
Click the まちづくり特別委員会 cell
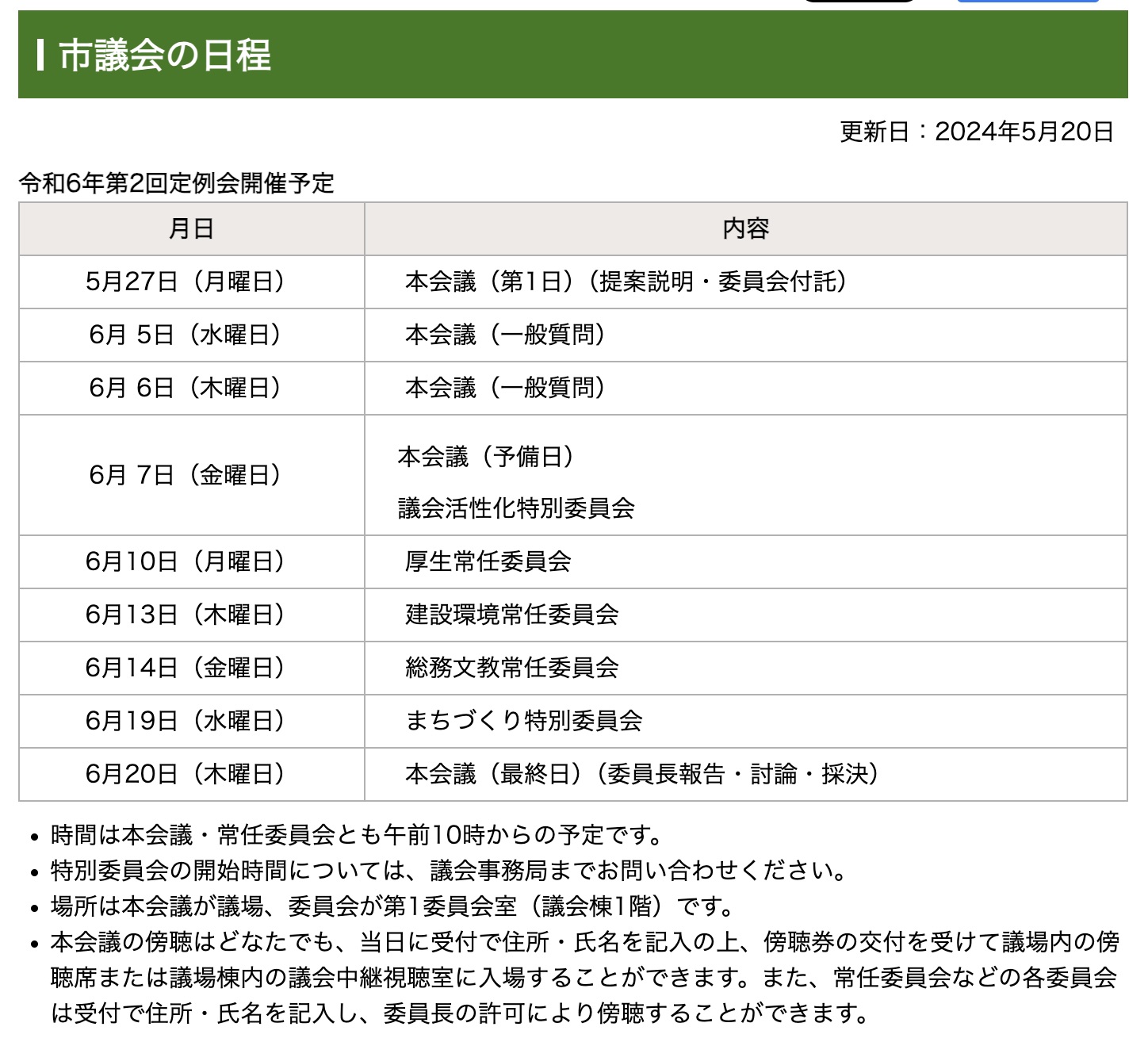click(746, 722)
